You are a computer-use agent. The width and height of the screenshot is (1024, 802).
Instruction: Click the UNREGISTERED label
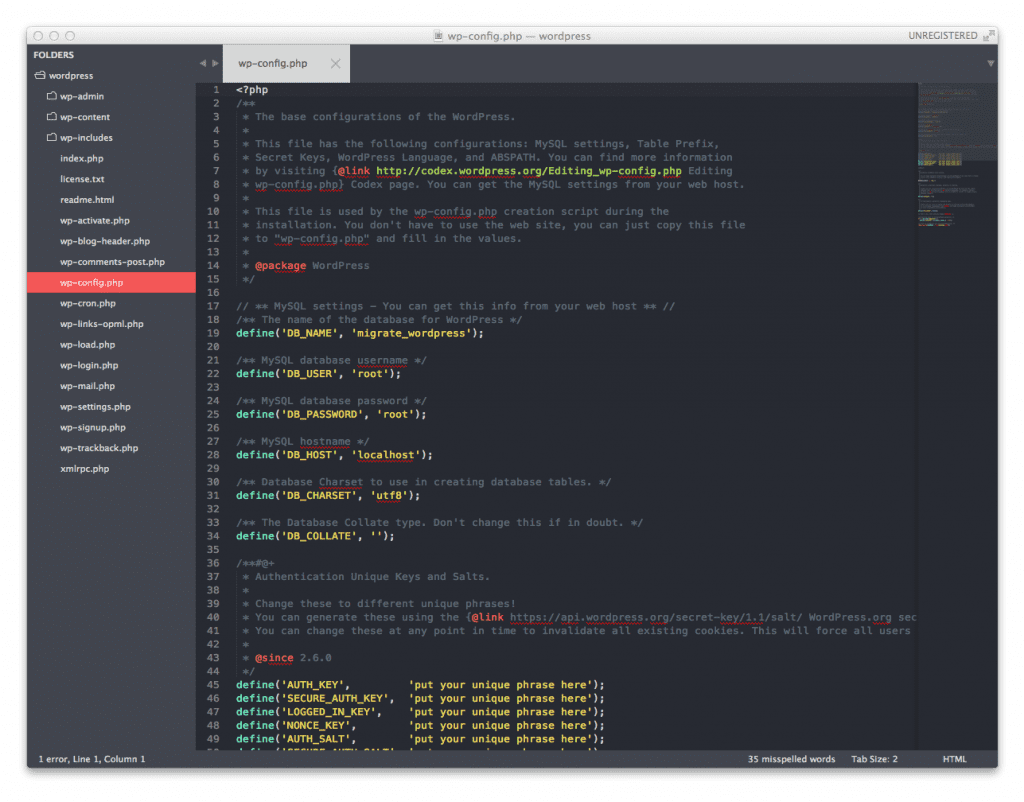942,35
